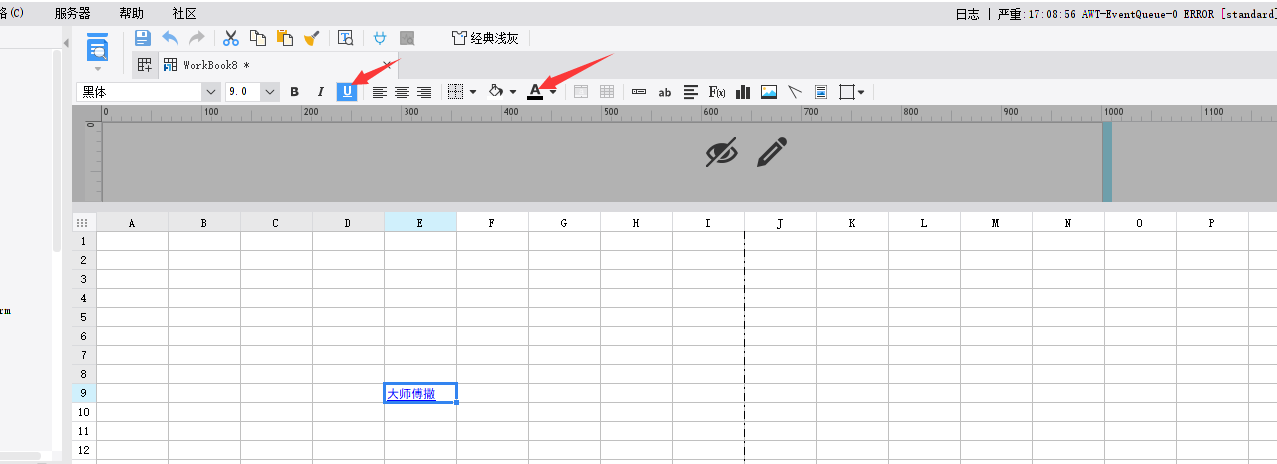Select column J header
Viewport: 1277px width, 464px height.
[x=780, y=222]
